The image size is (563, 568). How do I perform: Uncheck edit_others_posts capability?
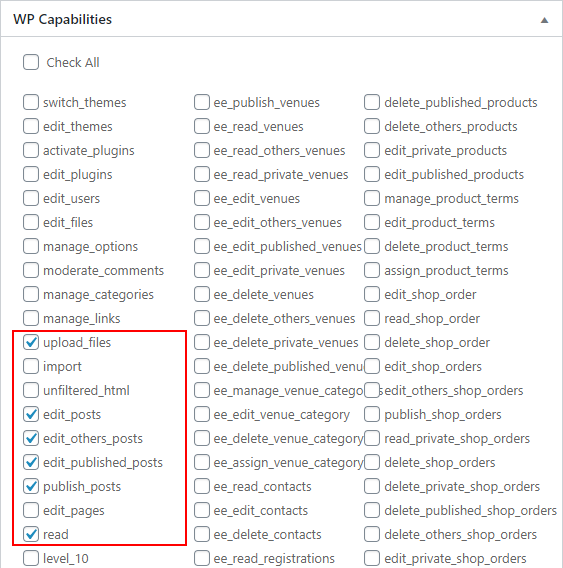click(x=31, y=438)
